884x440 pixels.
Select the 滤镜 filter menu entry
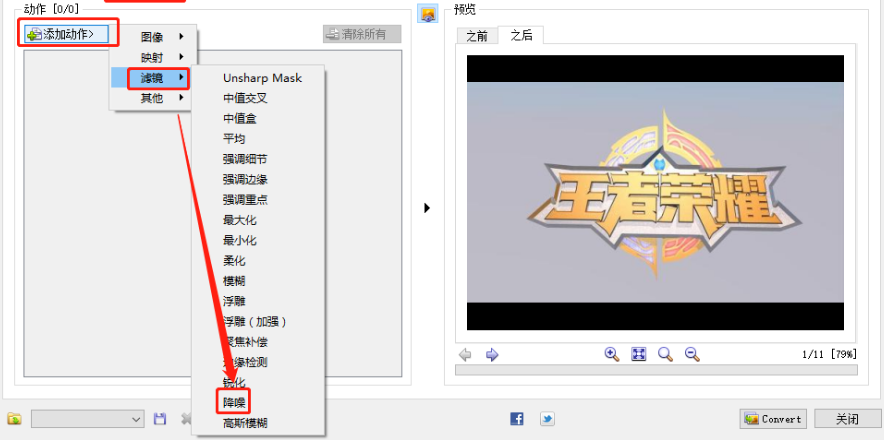point(153,78)
